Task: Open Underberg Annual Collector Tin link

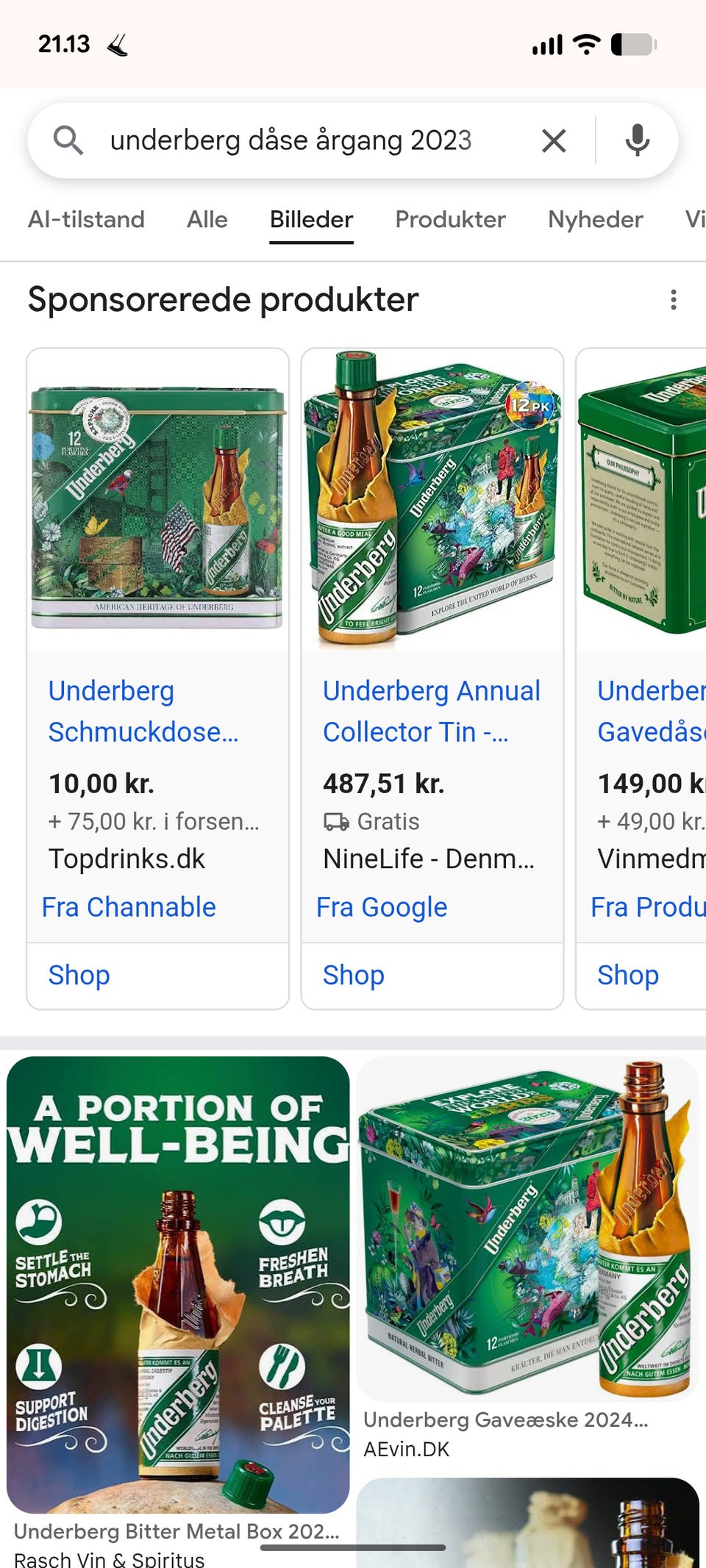Action: (x=431, y=711)
